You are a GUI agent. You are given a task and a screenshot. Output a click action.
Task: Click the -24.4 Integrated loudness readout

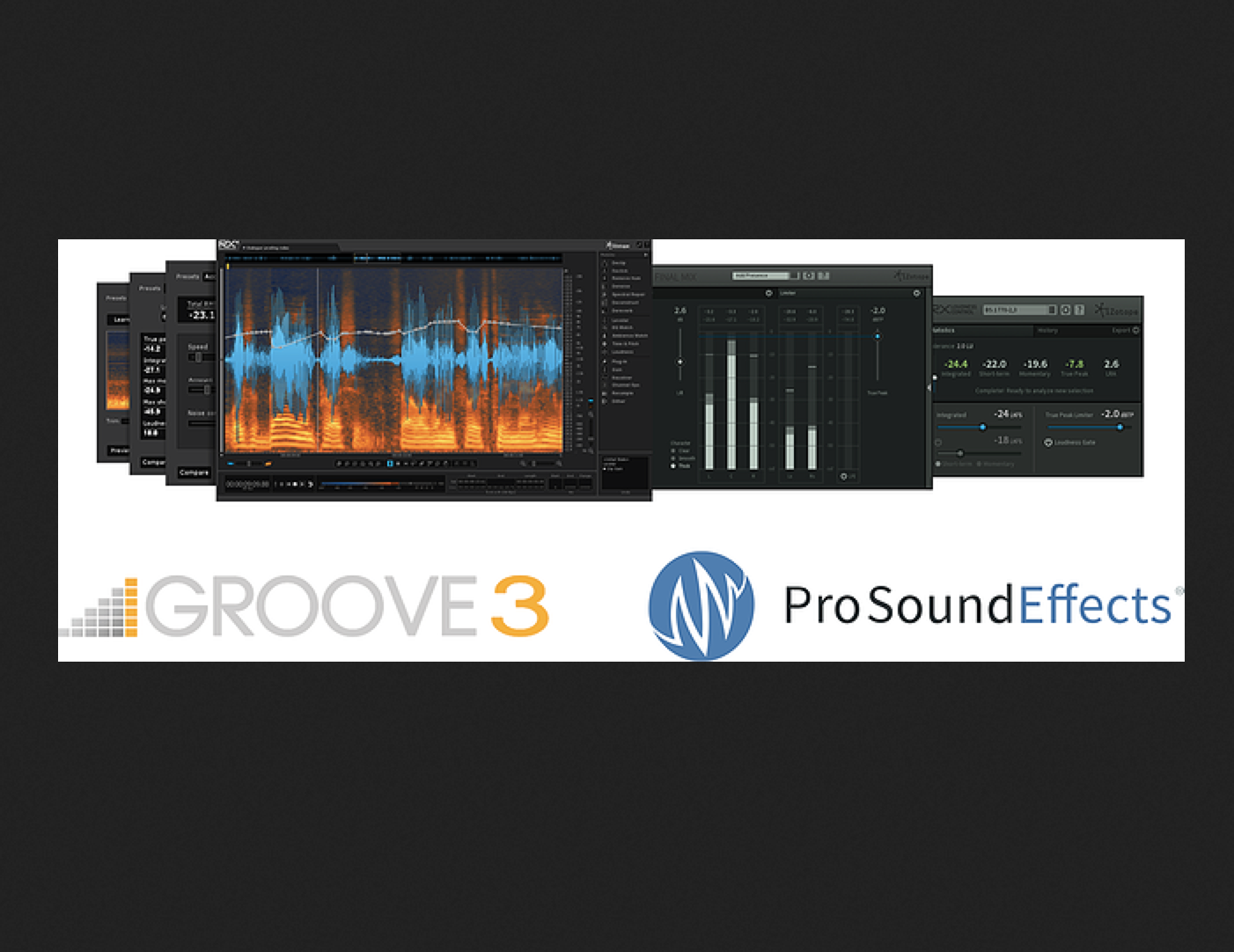pyautogui.click(x=956, y=363)
